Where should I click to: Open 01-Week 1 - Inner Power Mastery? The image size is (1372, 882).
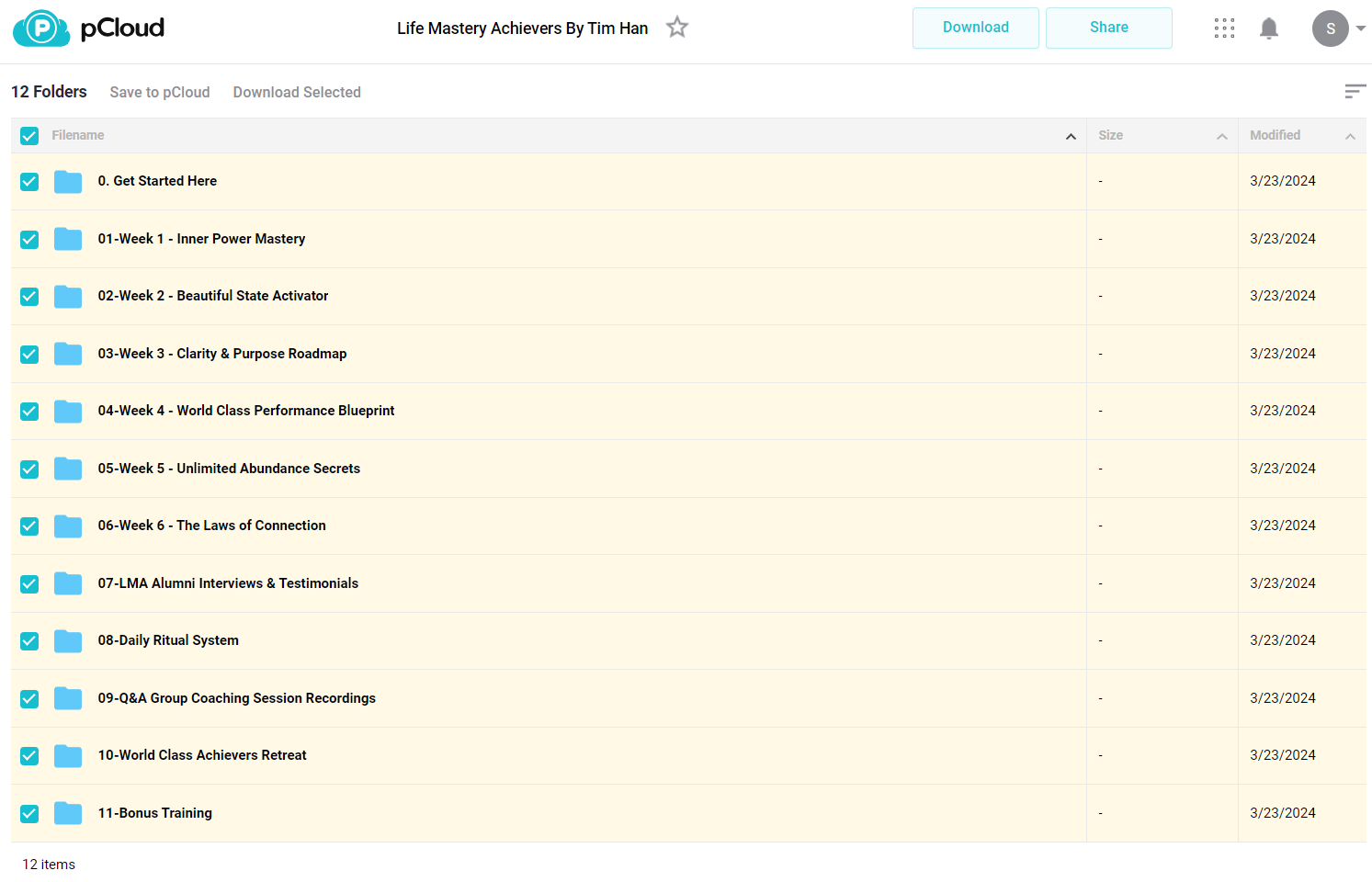pyautogui.click(x=201, y=239)
